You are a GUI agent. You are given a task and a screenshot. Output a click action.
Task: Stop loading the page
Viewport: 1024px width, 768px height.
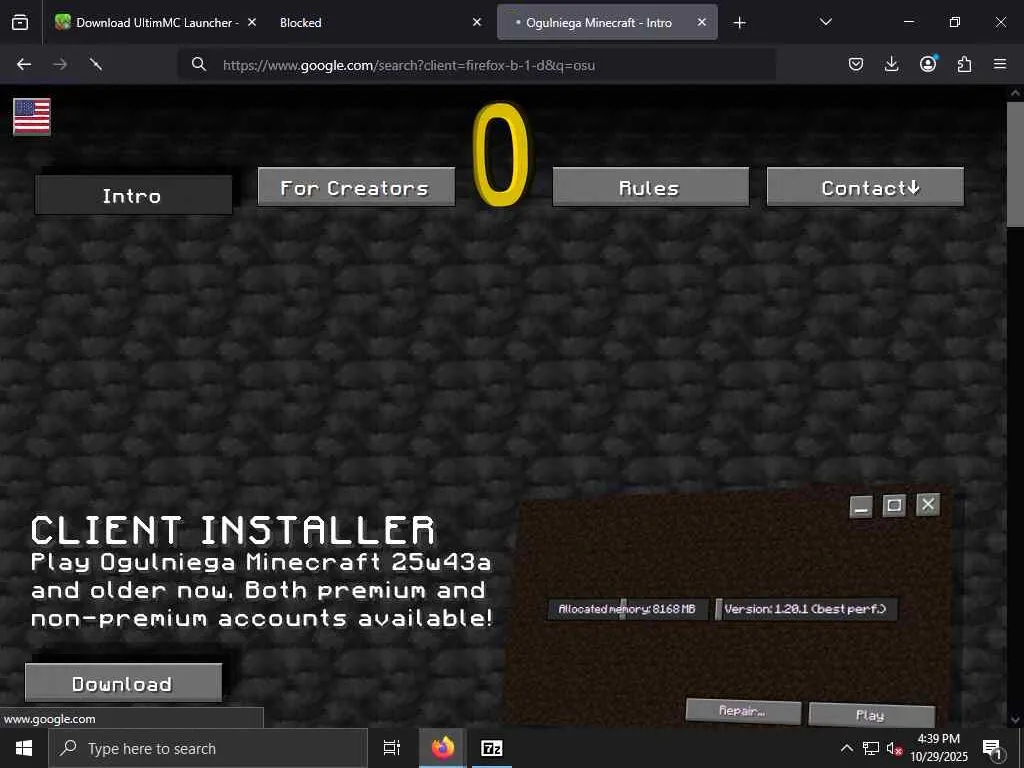point(96,64)
